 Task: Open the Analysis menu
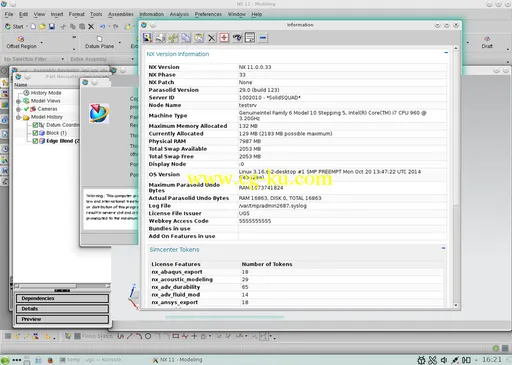pos(179,14)
